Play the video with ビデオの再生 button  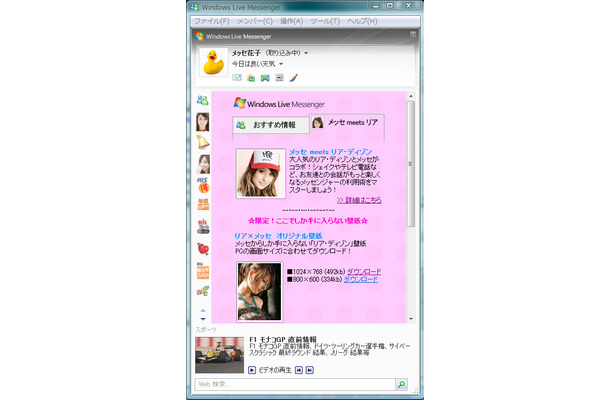pyautogui.click(x=252, y=370)
